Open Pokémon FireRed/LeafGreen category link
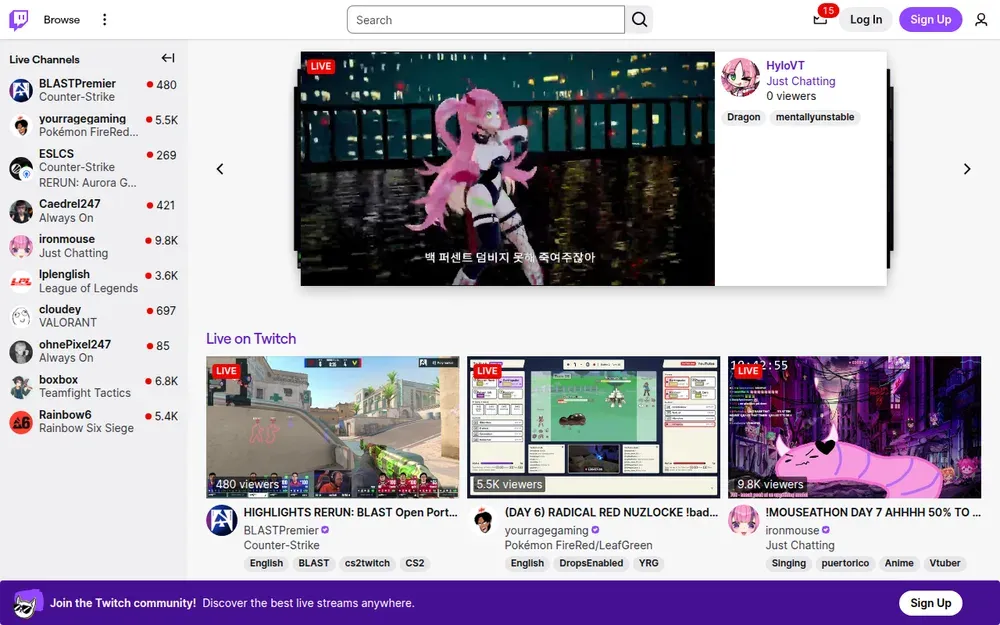Screen dimensions: 1000x625 pyautogui.click(x=578, y=545)
